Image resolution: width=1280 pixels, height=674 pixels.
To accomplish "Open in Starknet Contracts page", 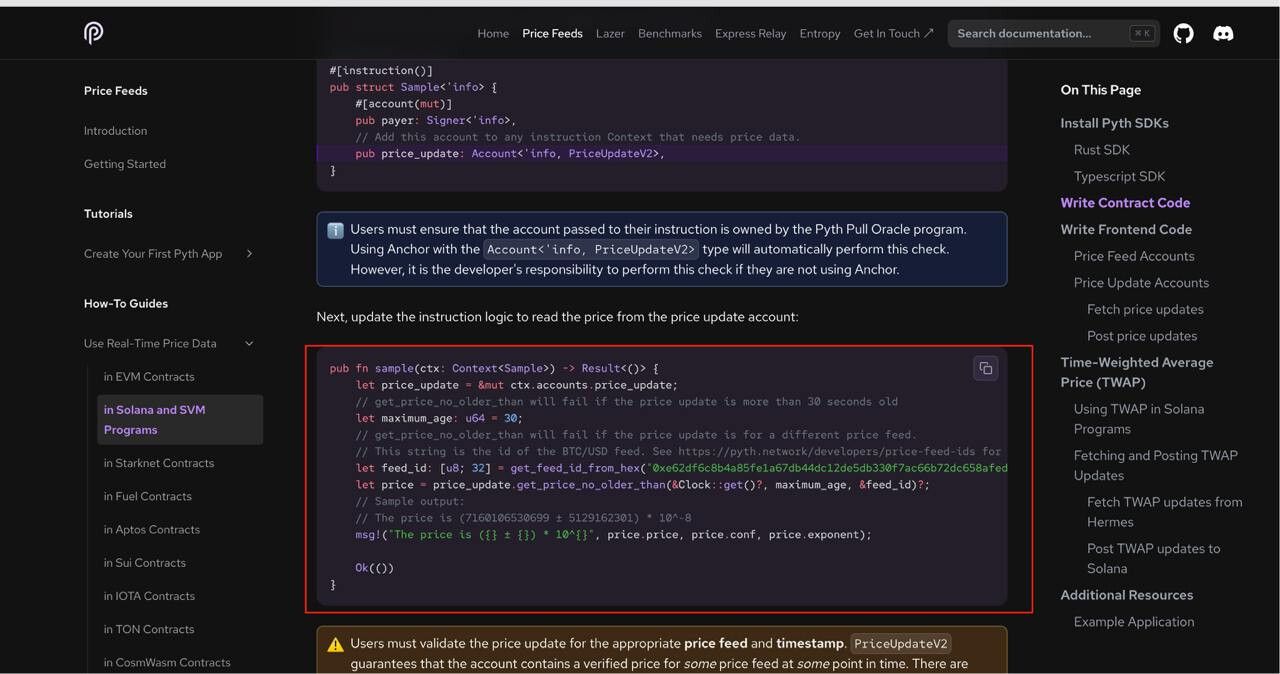I will tap(159, 463).
